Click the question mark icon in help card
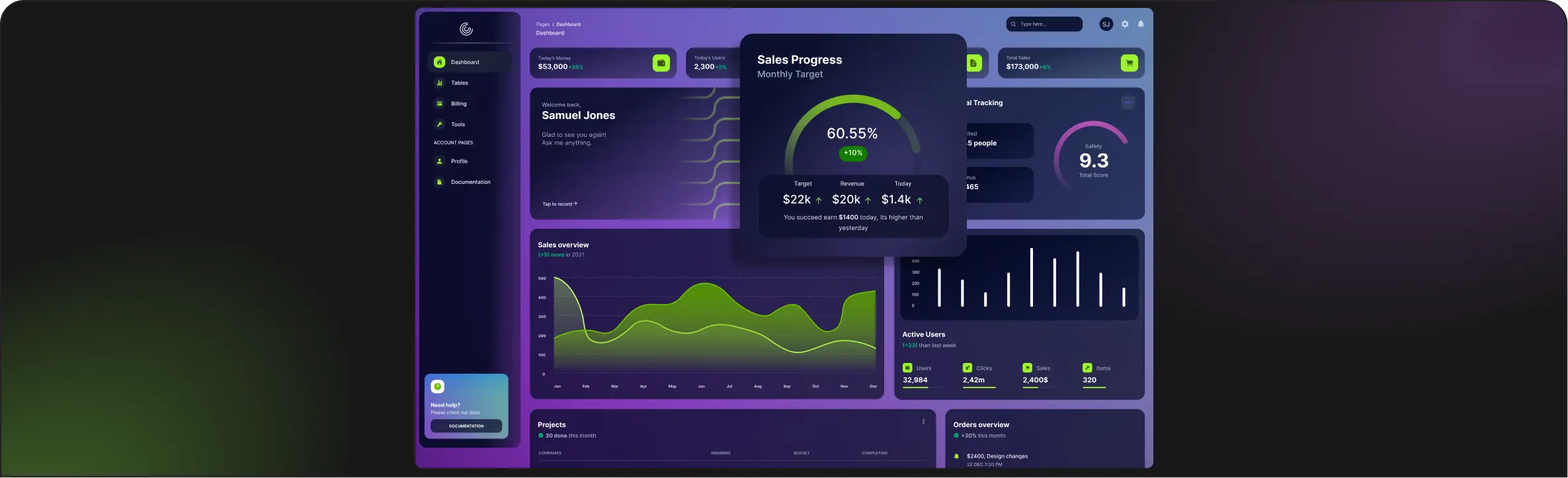The image size is (1568, 478). (x=437, y=387)
